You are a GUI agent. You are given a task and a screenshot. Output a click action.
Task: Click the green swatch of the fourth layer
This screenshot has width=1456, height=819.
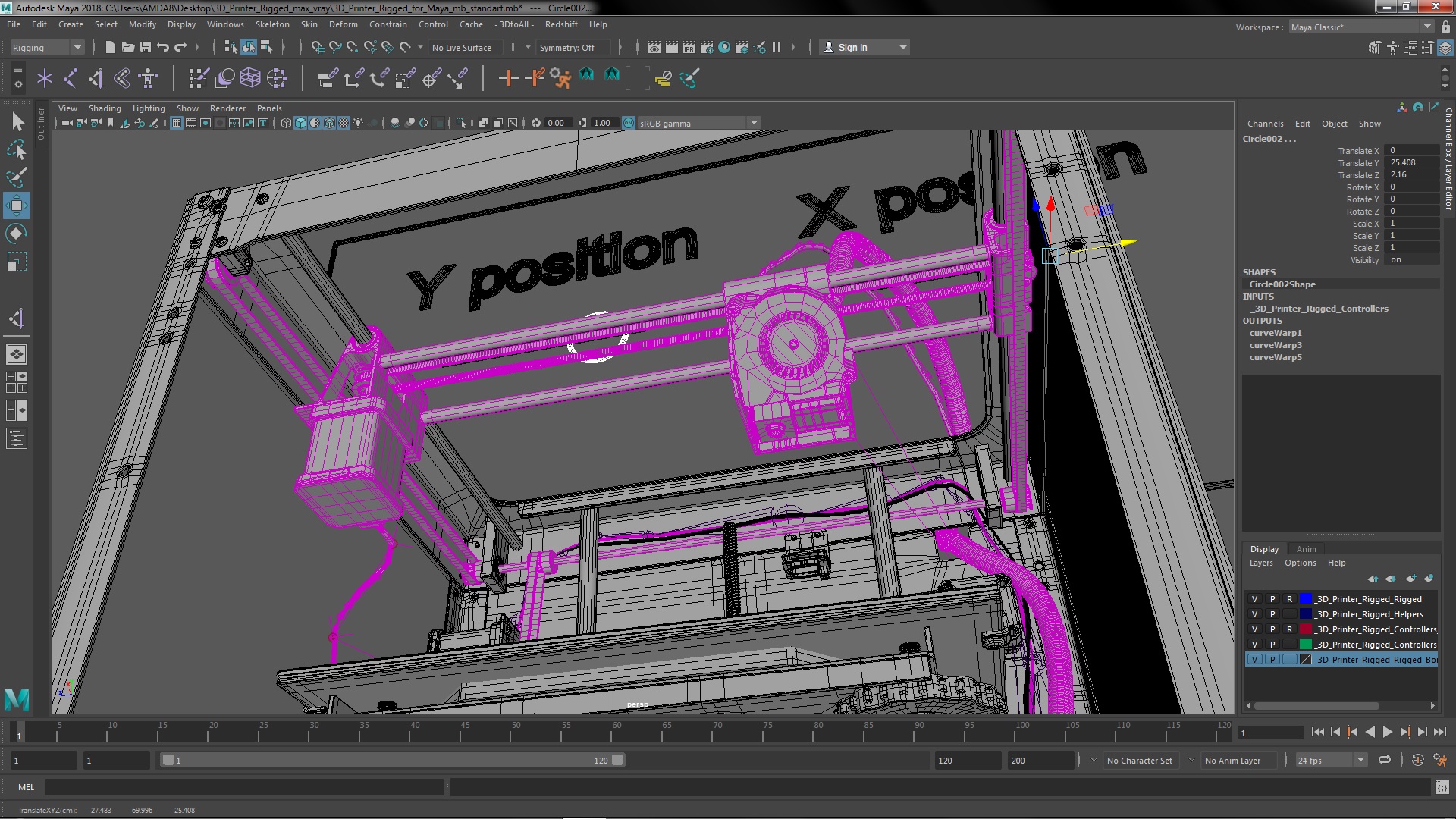[1306, 645]
